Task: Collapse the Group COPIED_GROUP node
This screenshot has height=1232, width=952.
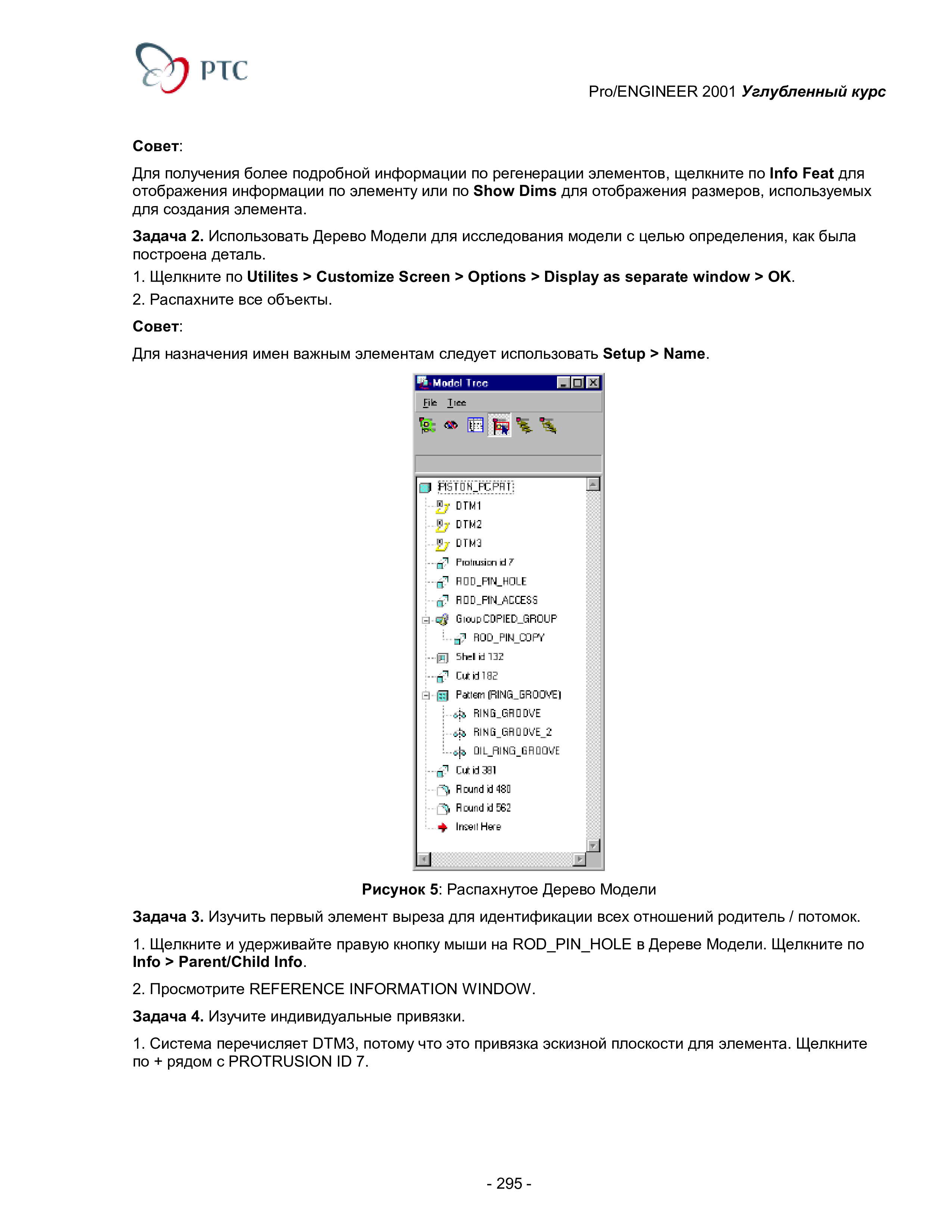Action: (x=426, y=620)
